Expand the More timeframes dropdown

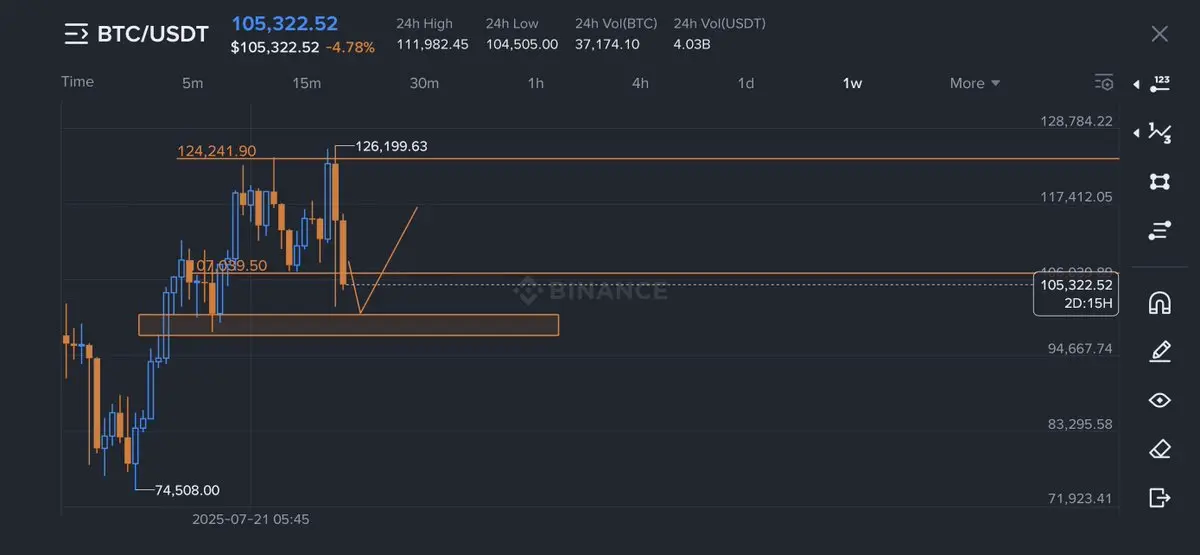[x=975, y=83]
